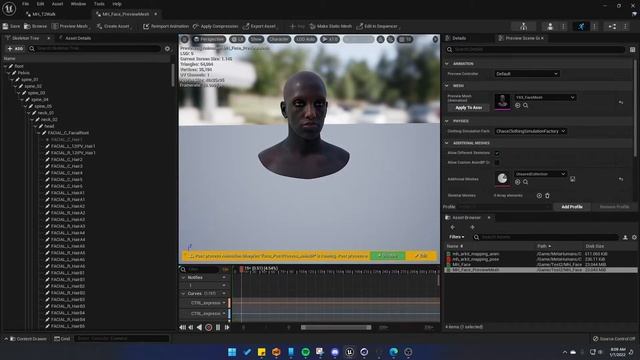
Task: Click the Unreal Engine logo icon
Action: (x=9, y=8)
